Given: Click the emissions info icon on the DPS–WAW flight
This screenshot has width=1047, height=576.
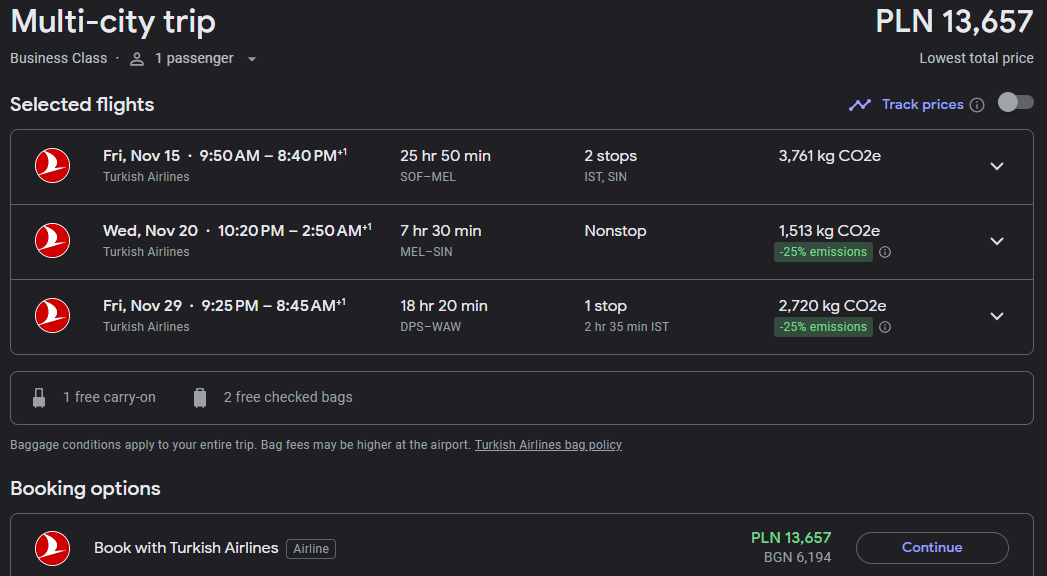Looking at the screenshot, I should pyautogui.click(x=885, y=327).
